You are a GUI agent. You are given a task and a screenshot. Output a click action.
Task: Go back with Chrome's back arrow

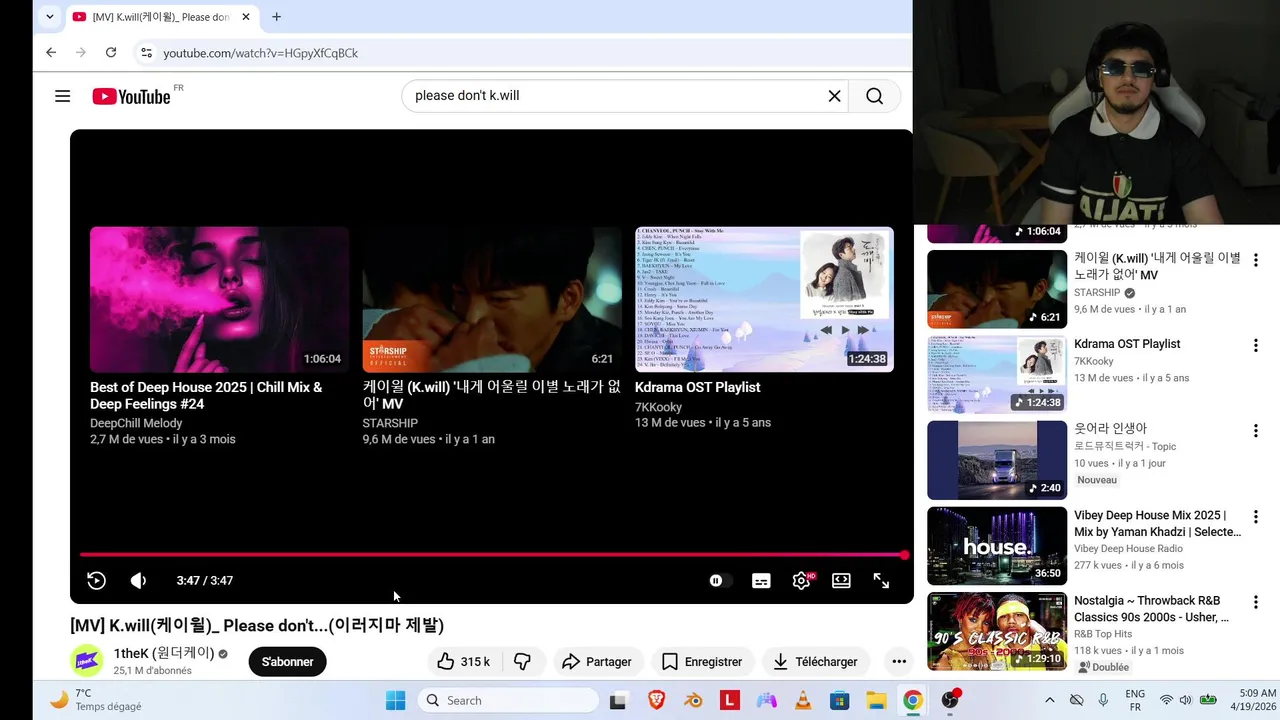pos(51,53)
